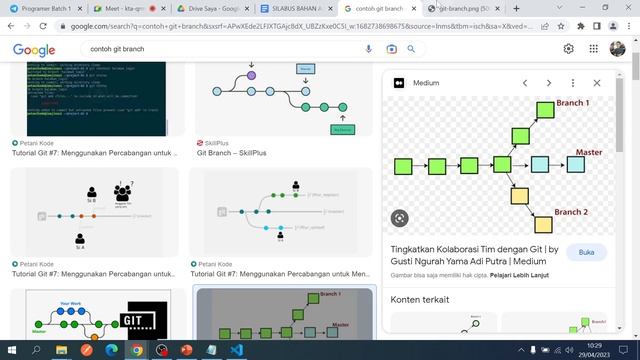This screenshot has width=640, height=360.
Task: Open Google Lens image search camera icon
Action: tap(391, 49)
